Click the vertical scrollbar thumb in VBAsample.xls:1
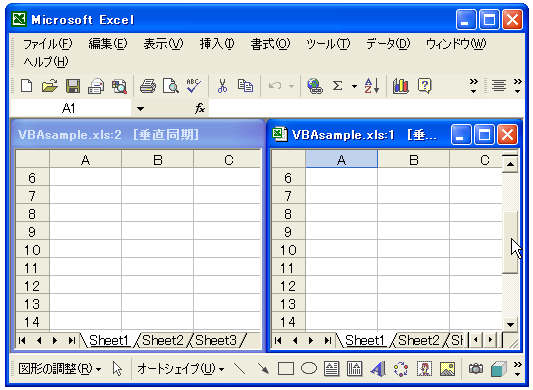The width and height of the screenshot is (533, 390). [x=510, y=242]
